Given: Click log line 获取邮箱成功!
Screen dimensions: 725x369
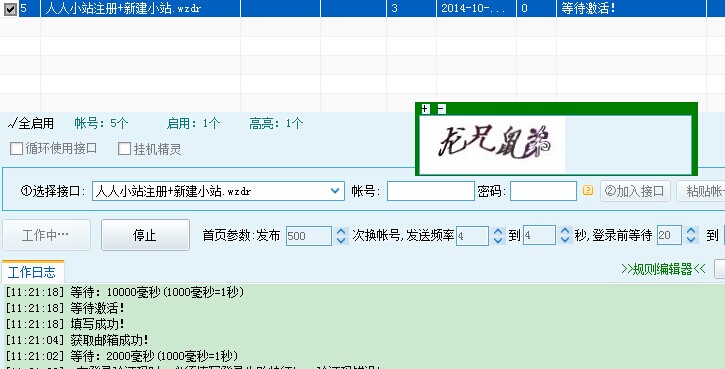Looking at the screenshot, I should tap(77, 340).
